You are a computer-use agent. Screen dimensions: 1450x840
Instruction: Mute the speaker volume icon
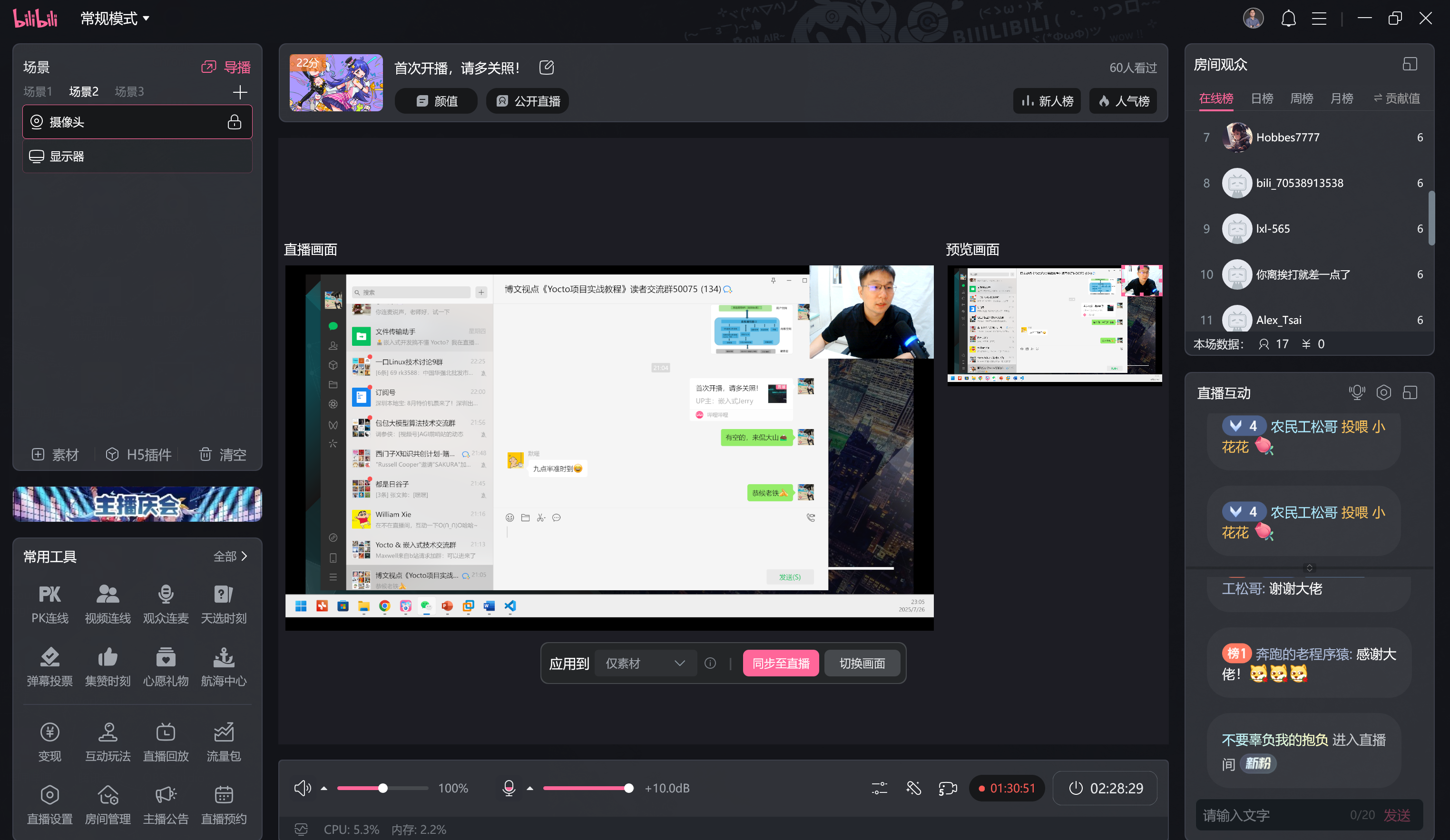pos(303,788)
